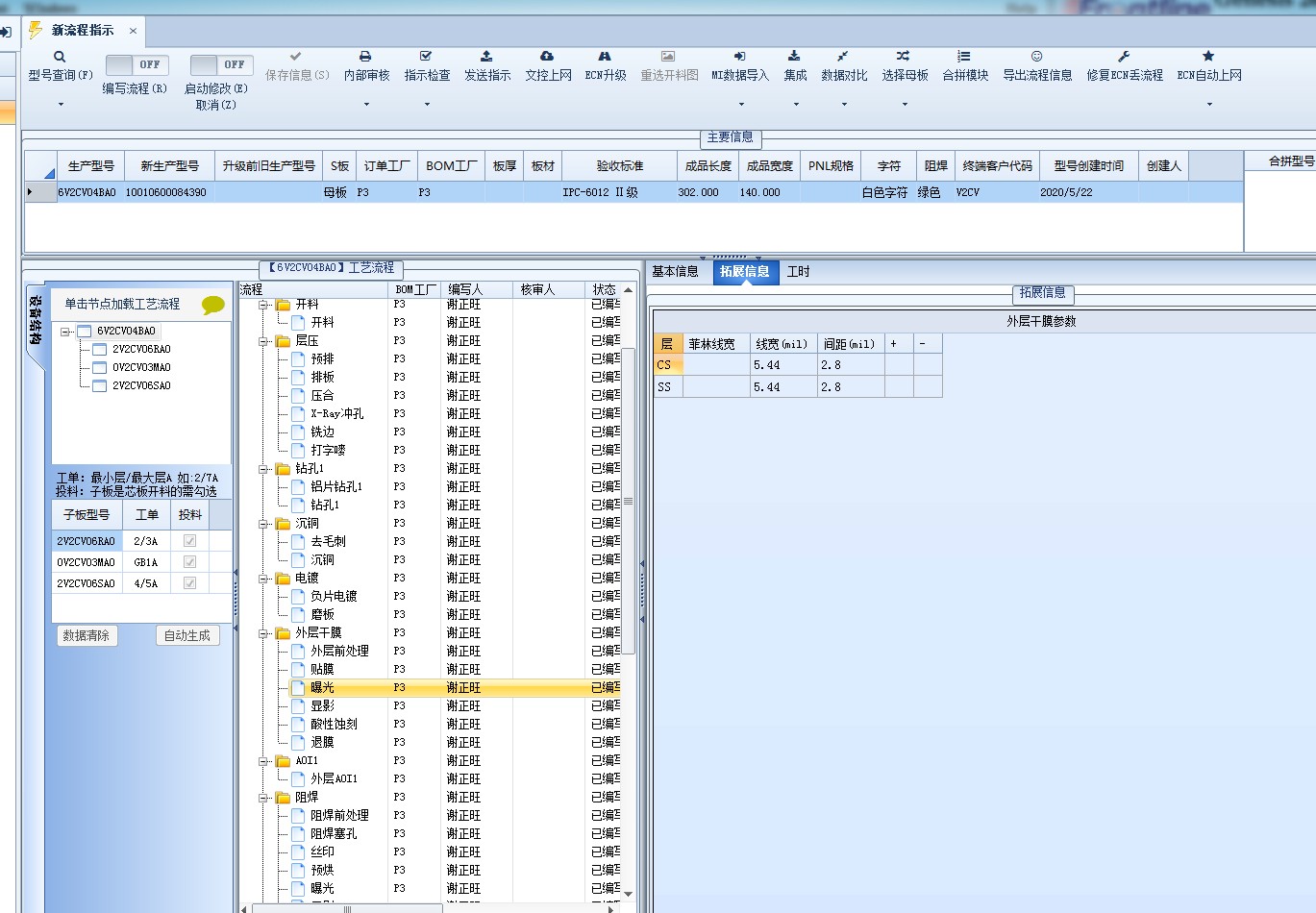Image resolution: width=1316 pixels, height=913 pixels.
Task: Select the 2V2CV06RA0 tree node
Action: 141,350
